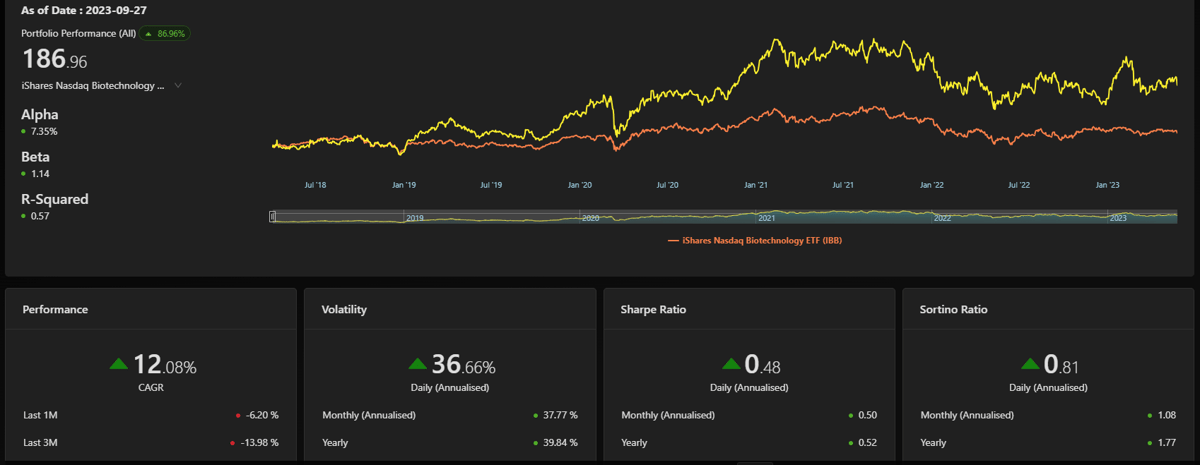Click the green triangle next to Sharpe 0.48
The width and height of the screenshot is (1200, 465).
731,365
